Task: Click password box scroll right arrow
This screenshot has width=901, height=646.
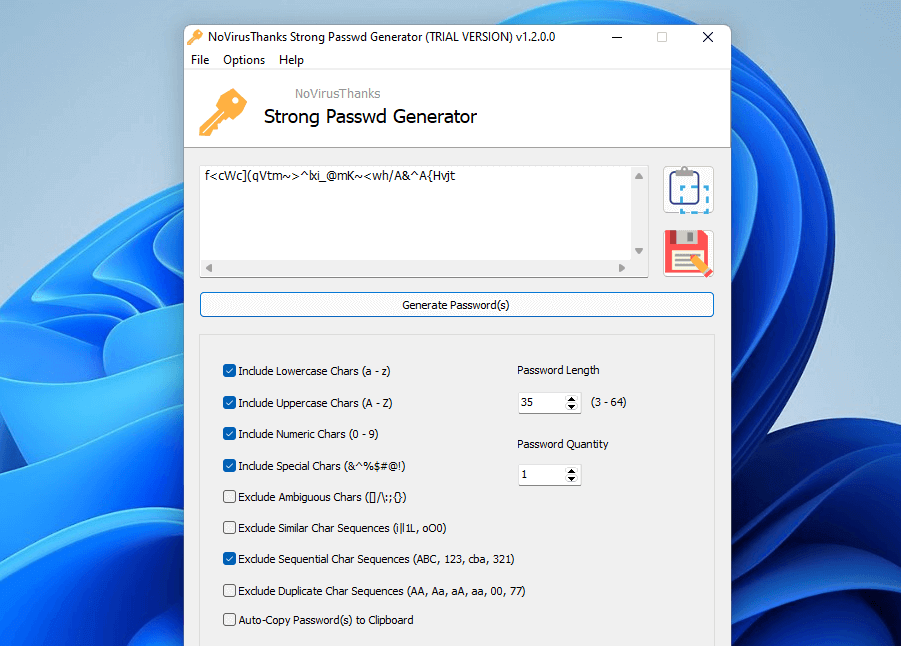Action: 622,268
